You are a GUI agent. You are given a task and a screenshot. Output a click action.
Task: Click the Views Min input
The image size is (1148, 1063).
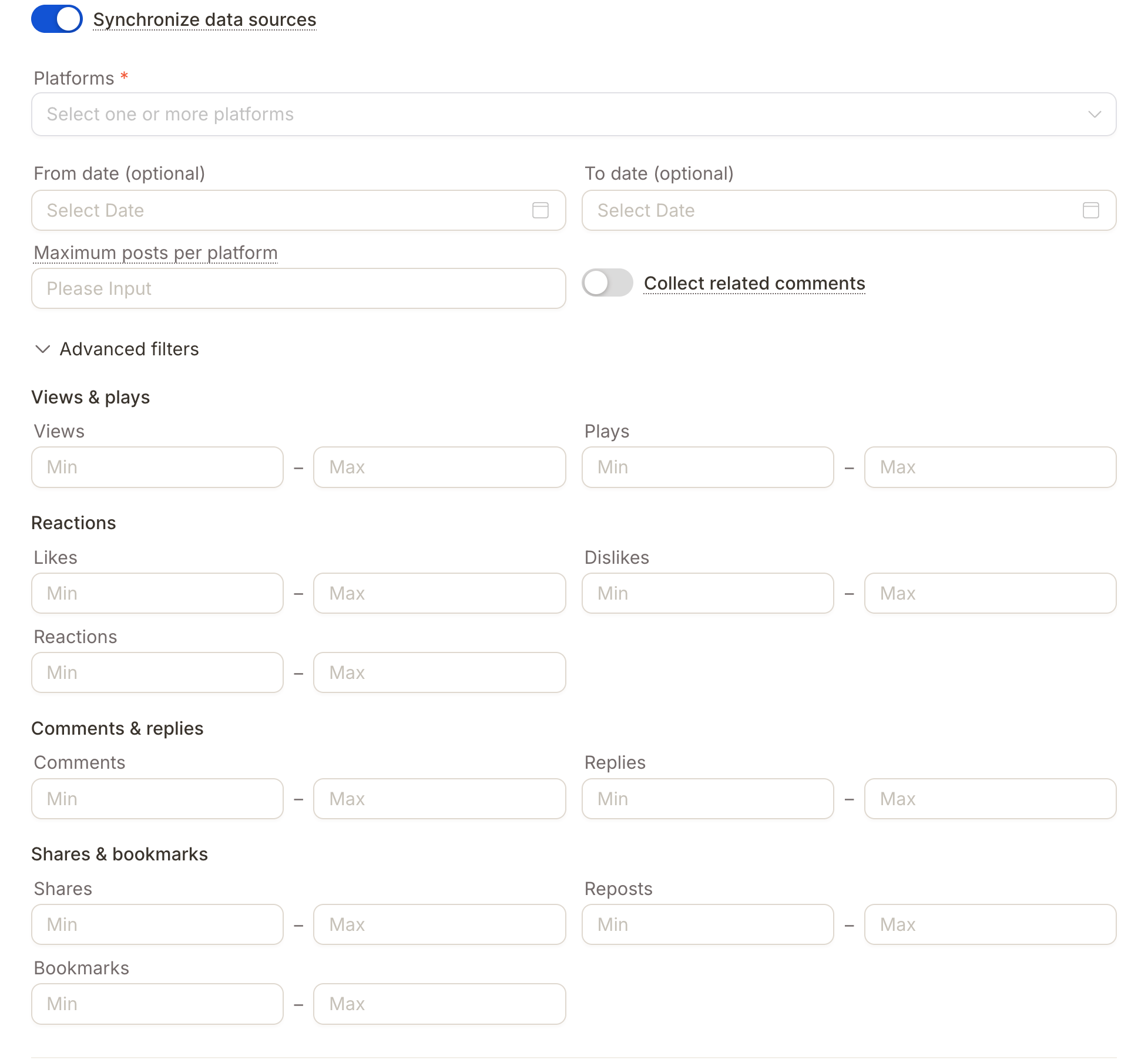click(x=157, y=467)
